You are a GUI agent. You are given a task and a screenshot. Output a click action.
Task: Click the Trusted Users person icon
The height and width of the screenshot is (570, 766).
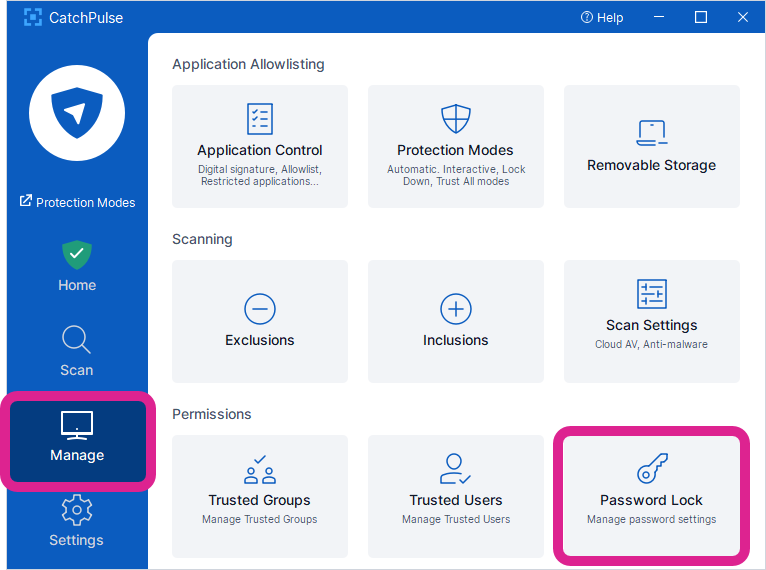tap(456, 469)
